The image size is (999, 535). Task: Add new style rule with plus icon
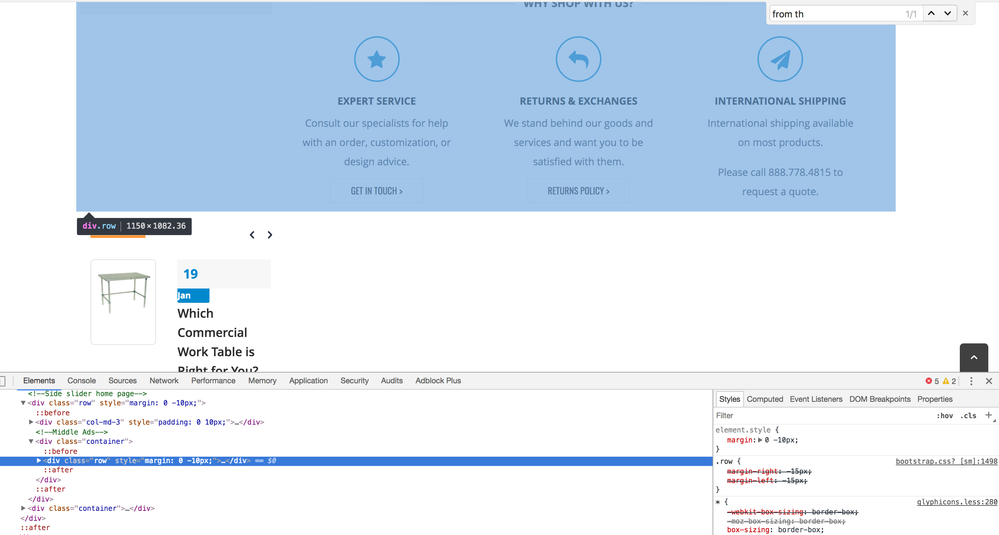989,415
